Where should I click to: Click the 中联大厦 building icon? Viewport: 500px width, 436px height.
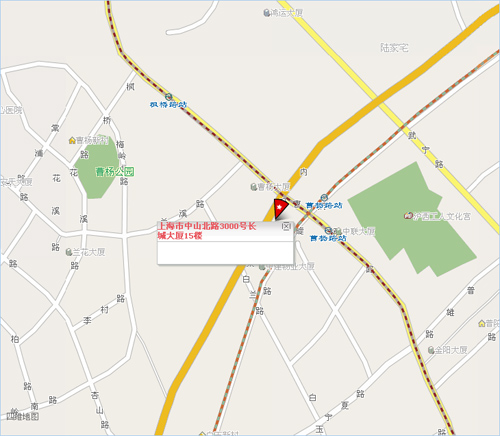(339, 231)
